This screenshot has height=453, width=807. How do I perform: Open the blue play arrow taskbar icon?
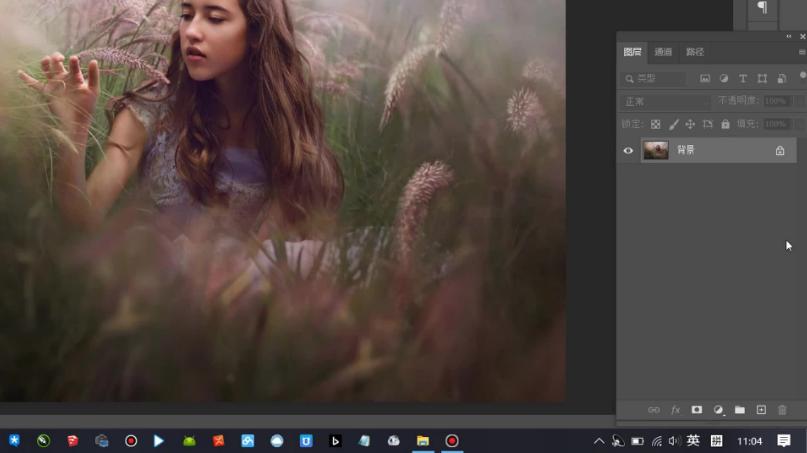(x=159, y=441)
